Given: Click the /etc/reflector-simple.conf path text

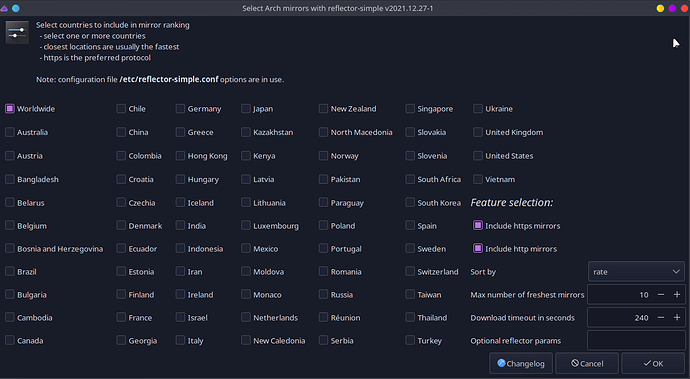Looking at the screenshot, I should pos(169,79).
